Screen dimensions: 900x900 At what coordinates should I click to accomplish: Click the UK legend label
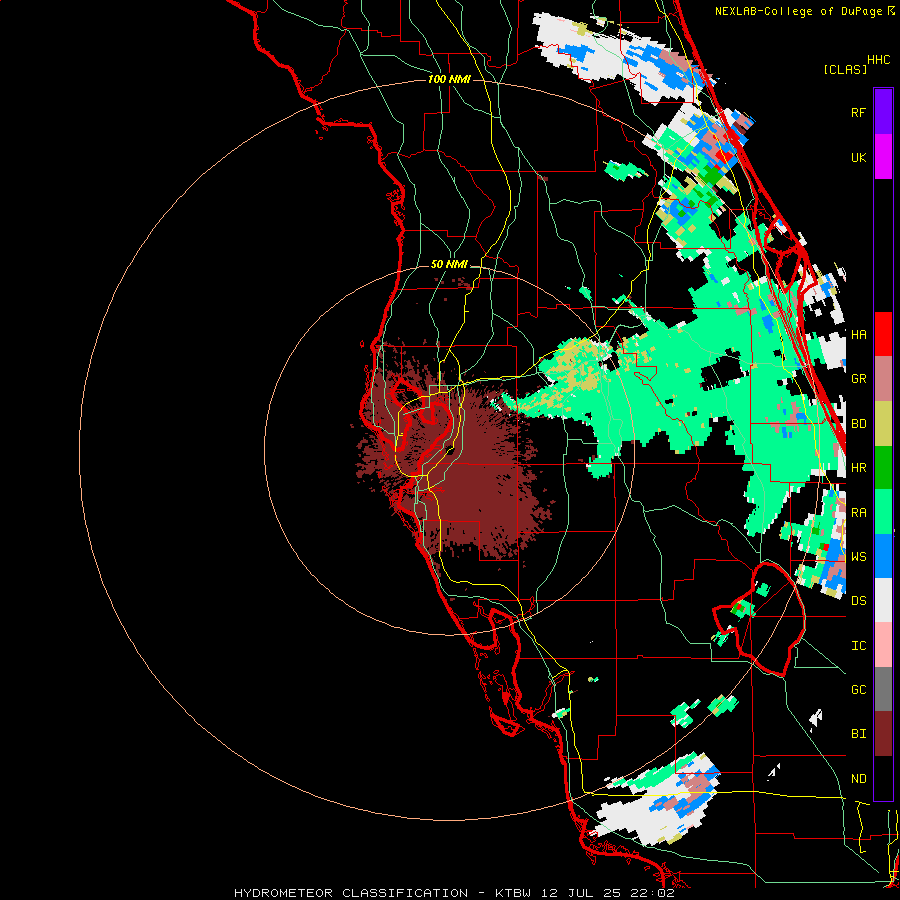pyautogui.click(x=858, y=158)
